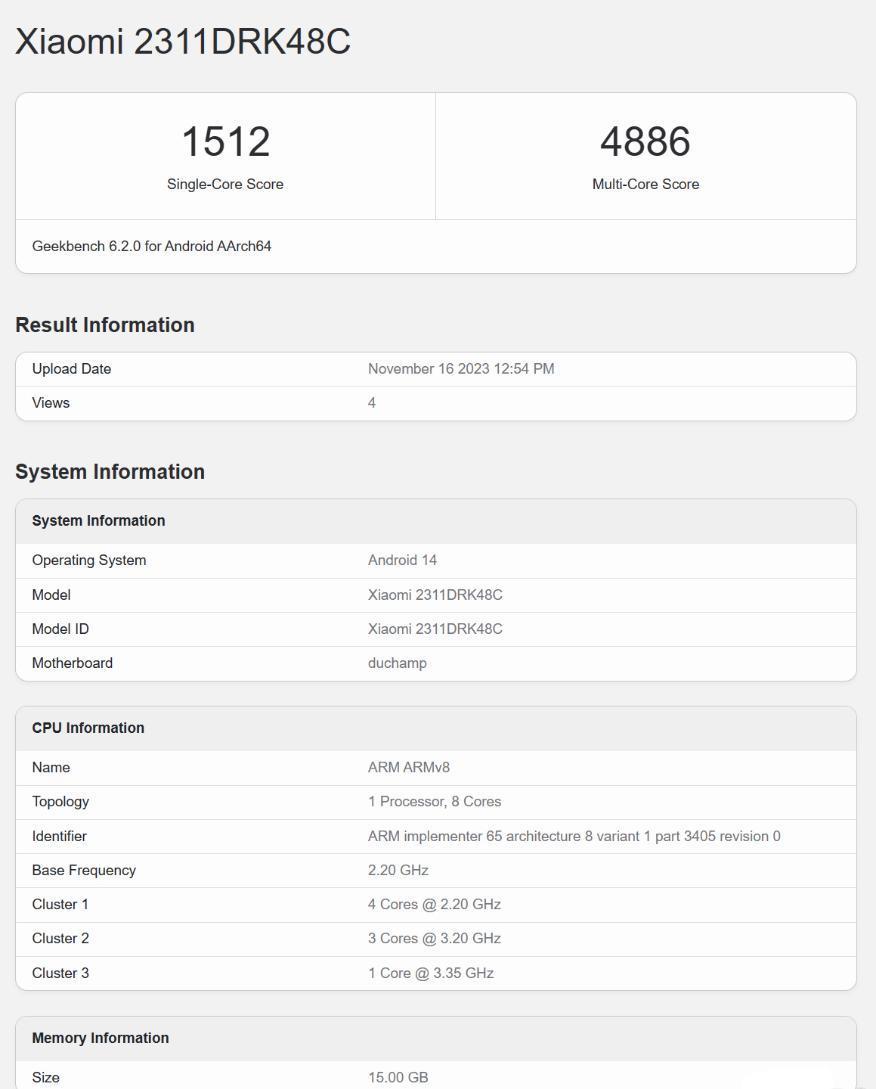The height and width of the screenshot is (1089, 876).
Task: Select the Multi-Core Score value 4886
Action: (645, 141)
